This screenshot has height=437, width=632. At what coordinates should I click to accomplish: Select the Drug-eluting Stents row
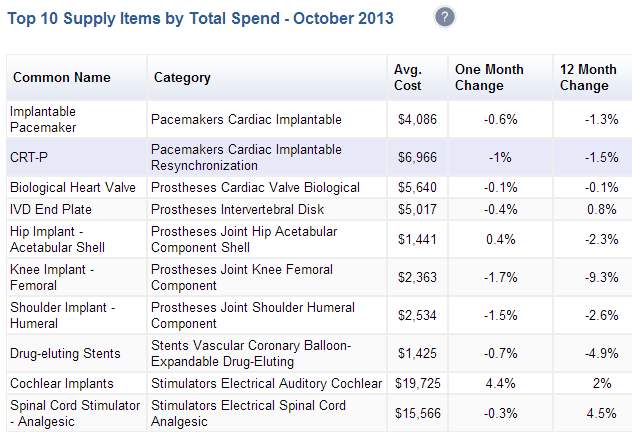(x=65, y=354)
